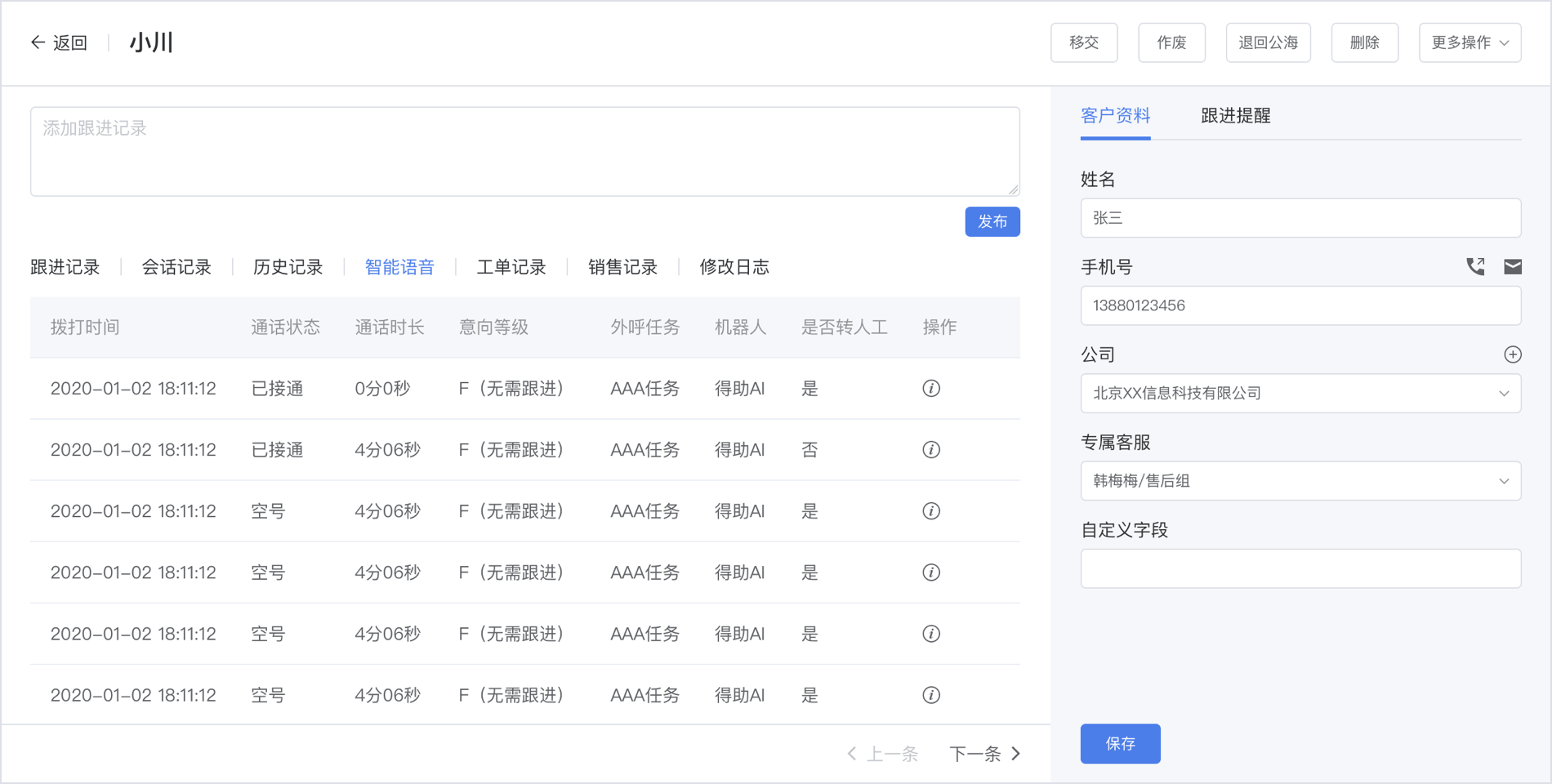Open info icon for the 0分0秒 call row
The height and width of the screenshot is (784, 1552).
click(x=931, y=389)
